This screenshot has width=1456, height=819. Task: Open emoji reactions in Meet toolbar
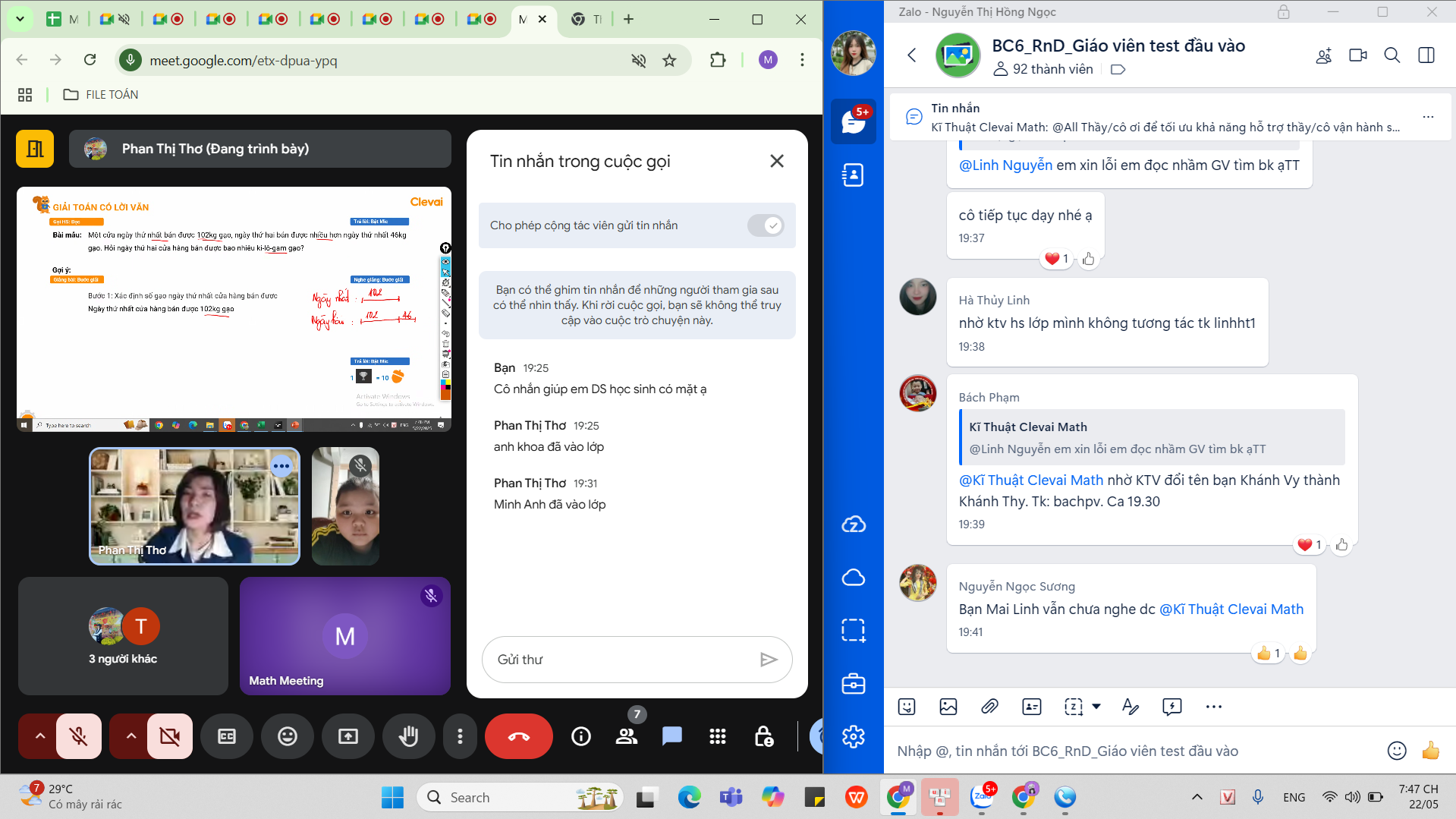coord(288,736)
